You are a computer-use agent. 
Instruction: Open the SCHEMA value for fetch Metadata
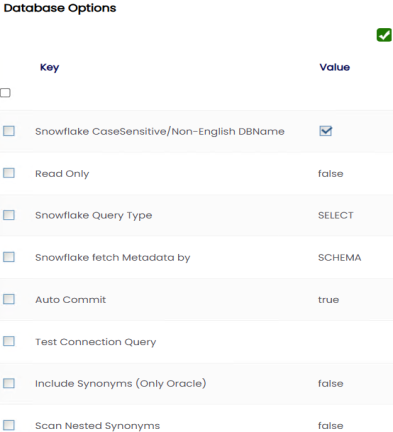[x=340, y=257]
